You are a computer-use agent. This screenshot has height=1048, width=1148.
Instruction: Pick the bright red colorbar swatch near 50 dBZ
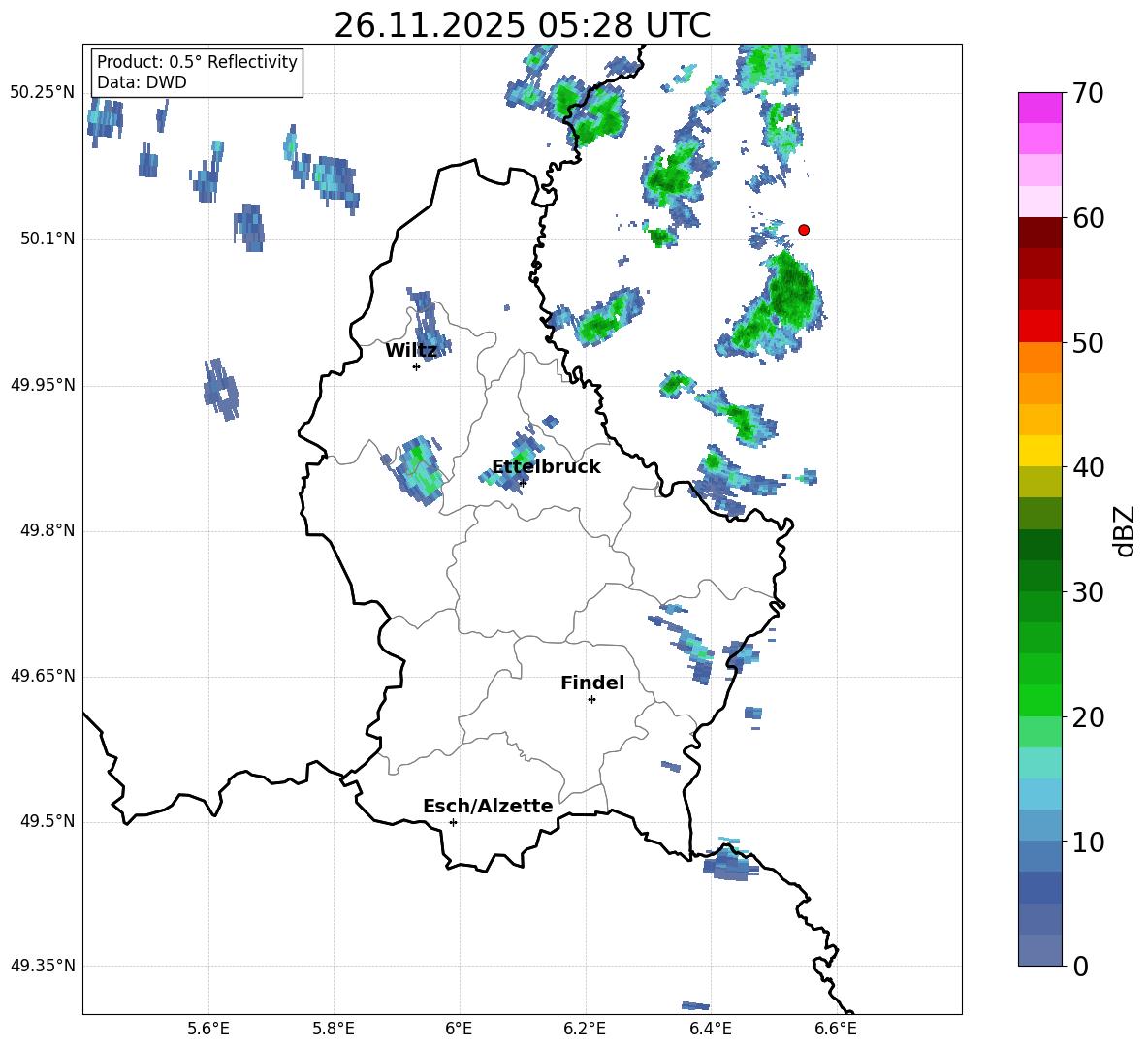coord(1040,327)
